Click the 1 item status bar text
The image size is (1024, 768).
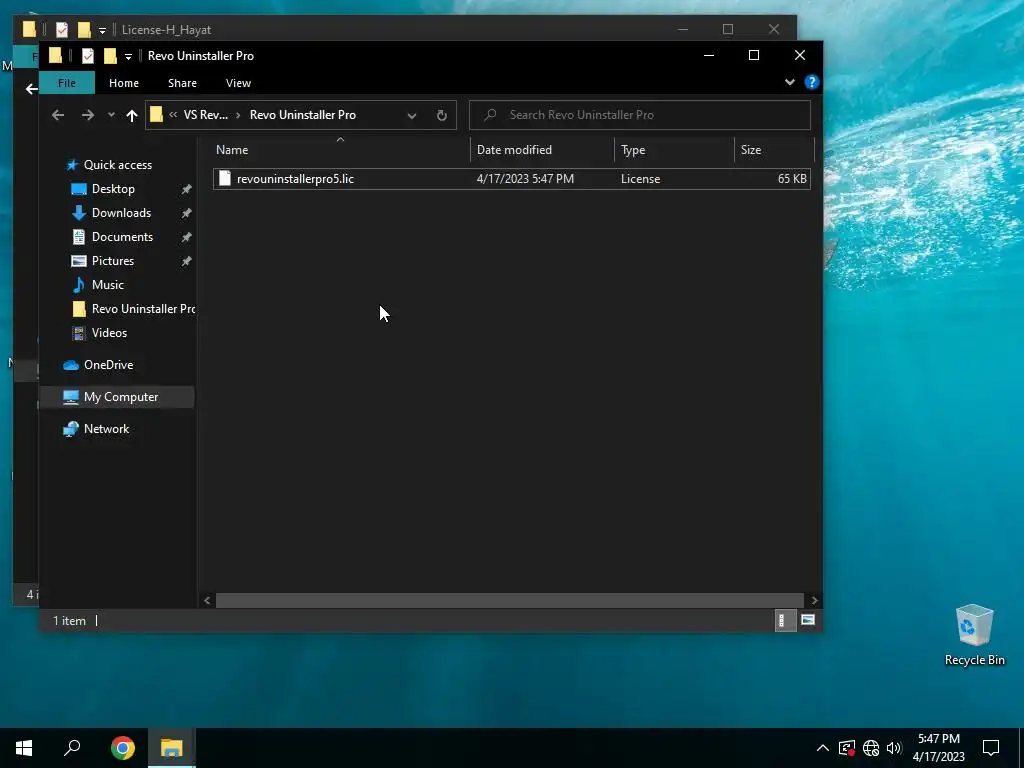tap(69, 621)
